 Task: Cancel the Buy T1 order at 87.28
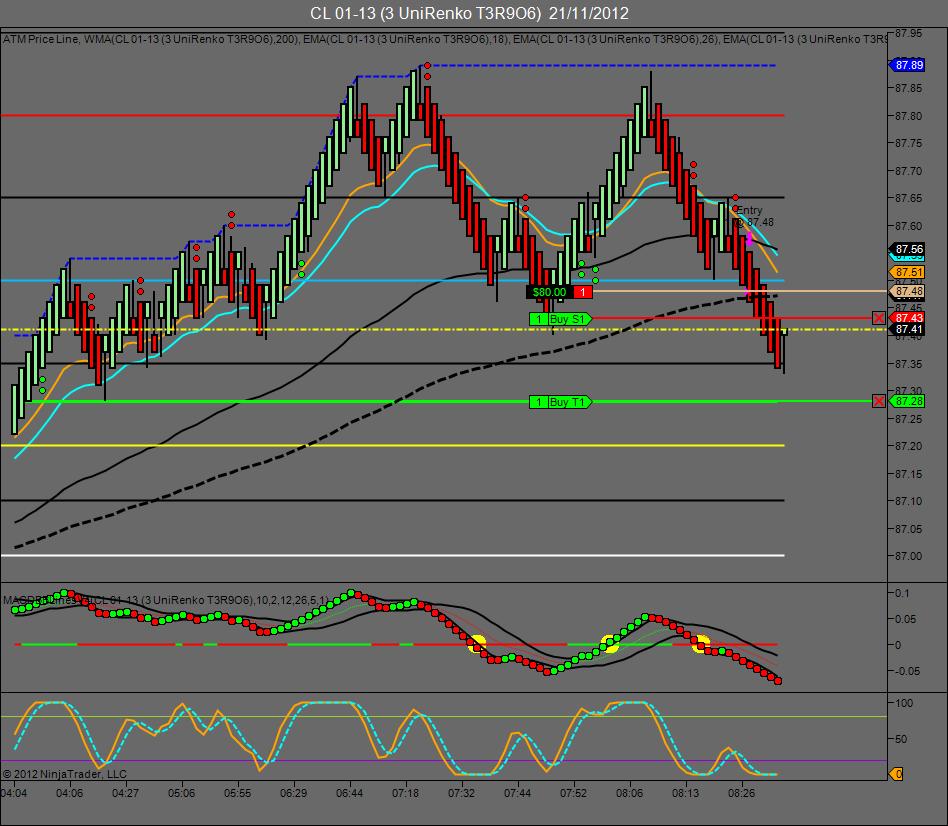click(x=878, y=402)
